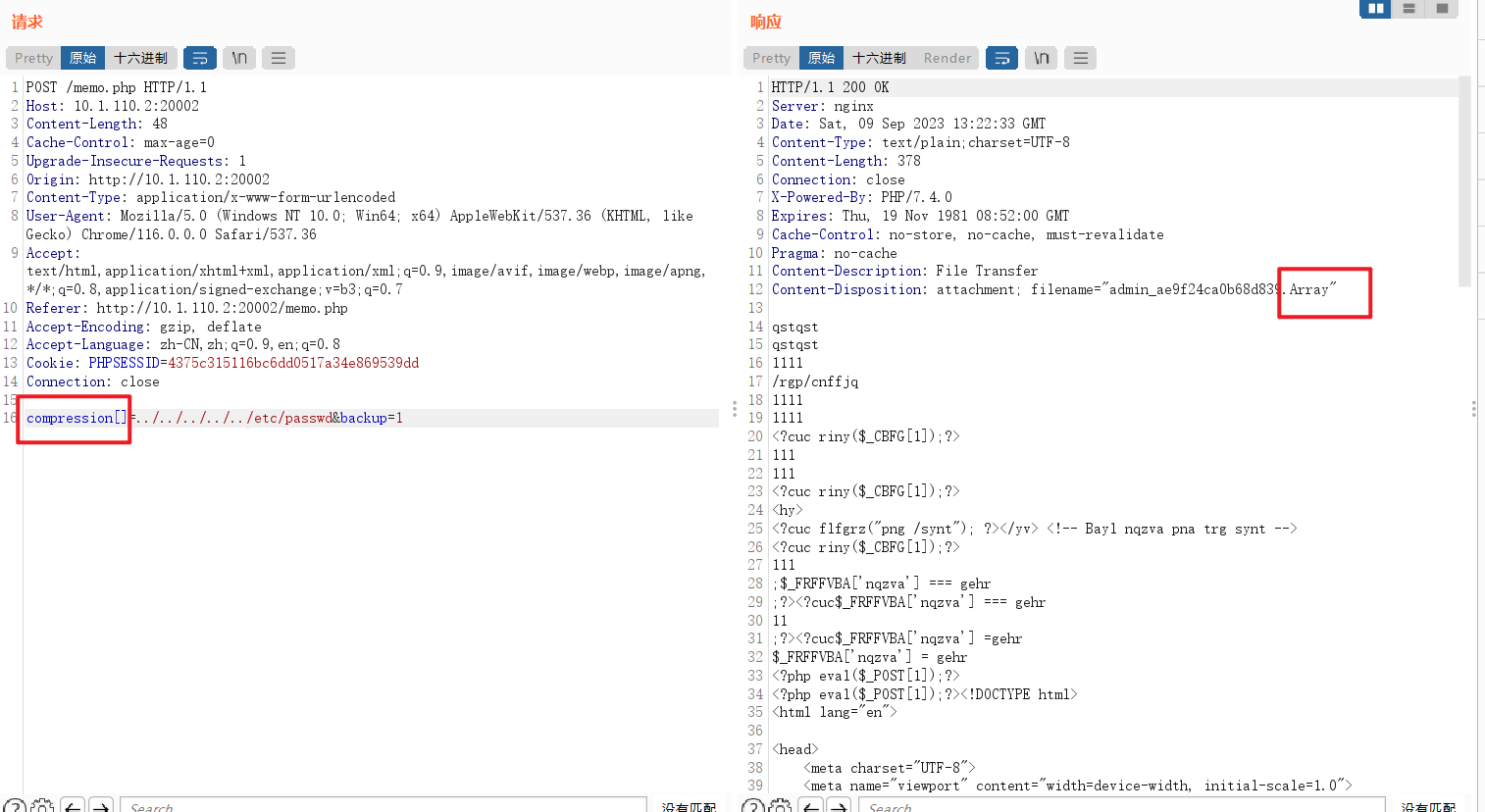Click the 'Cache-Control: max-age=0' header

click(121, 142)
